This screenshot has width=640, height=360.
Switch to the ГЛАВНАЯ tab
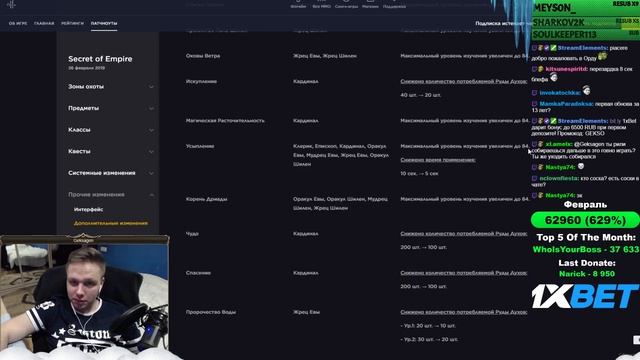[x=44, y=23]
